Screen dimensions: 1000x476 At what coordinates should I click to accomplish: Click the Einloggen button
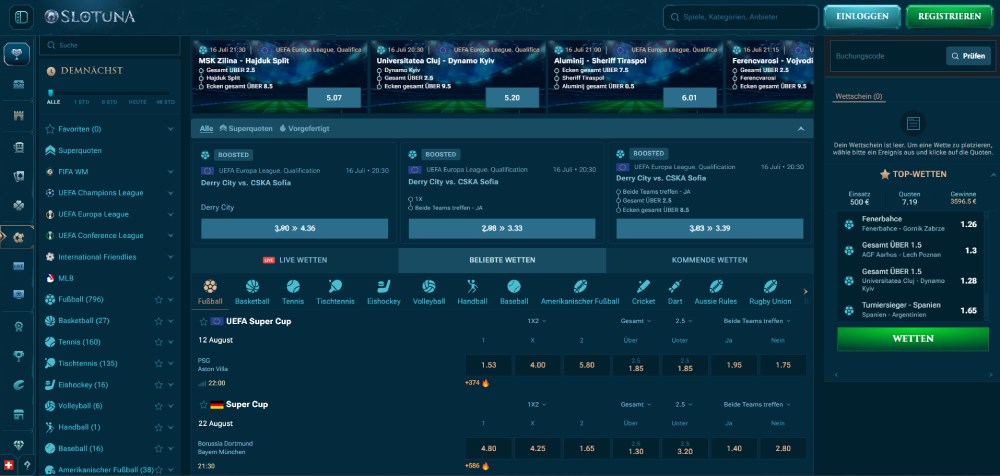point(862,17)
